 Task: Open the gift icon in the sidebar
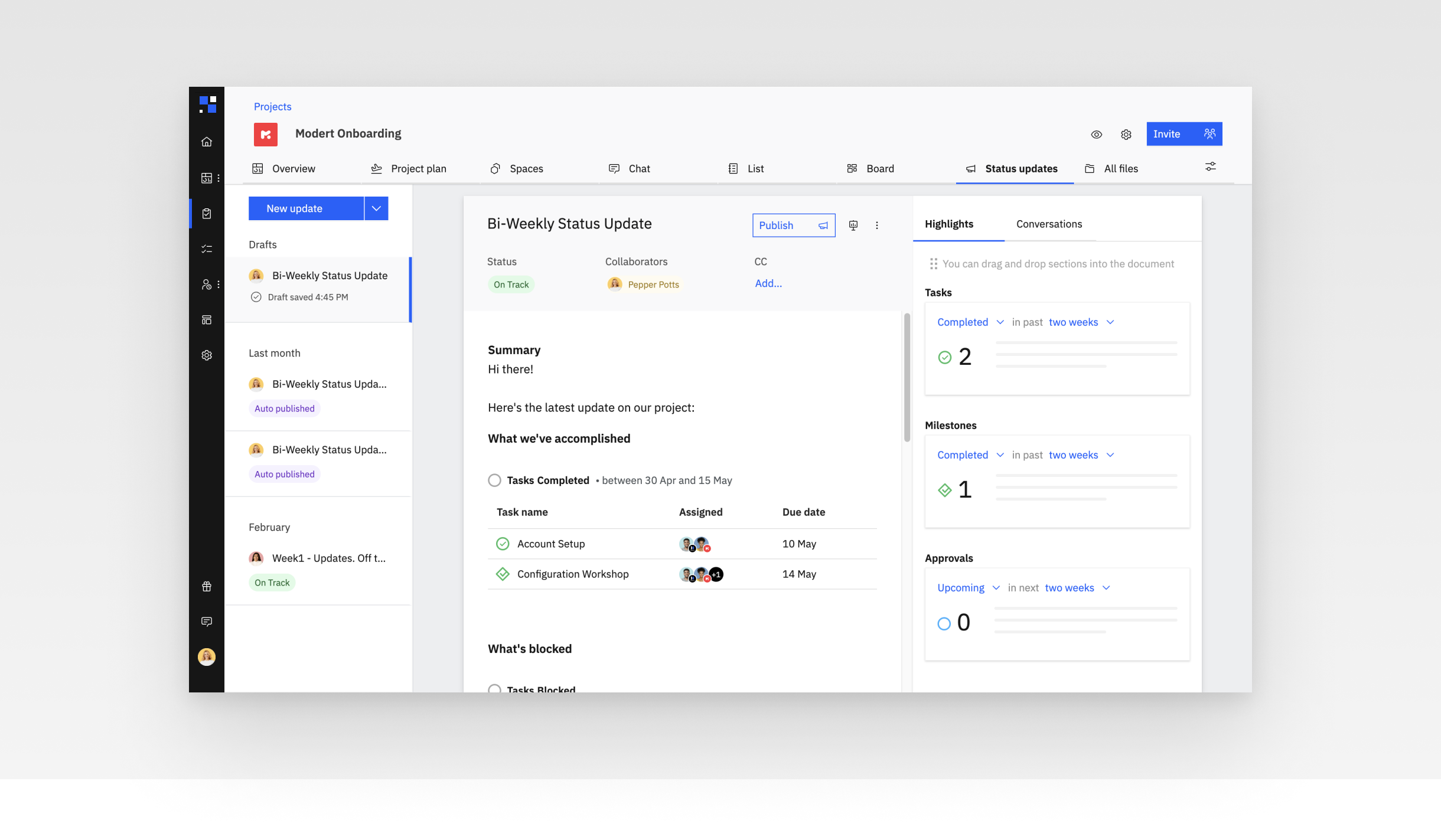coord(207,586)
